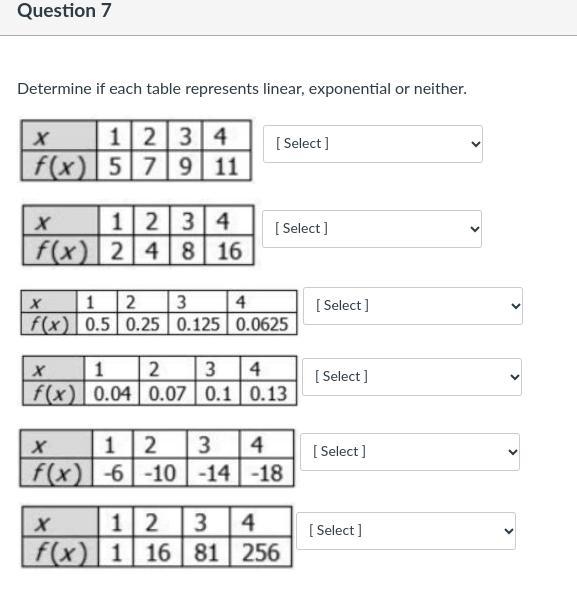Click the chevron arrow of the second Select box
The width and height of the screenshot is (577, 599).
tap(475, 229)
